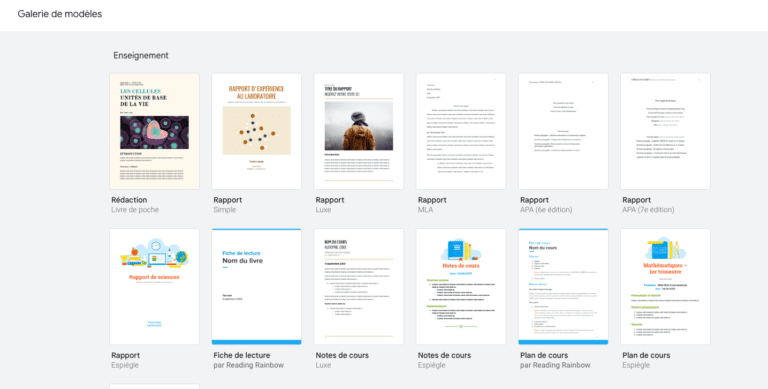Click the 'MLA' subtitle text

tap(426, 210)
